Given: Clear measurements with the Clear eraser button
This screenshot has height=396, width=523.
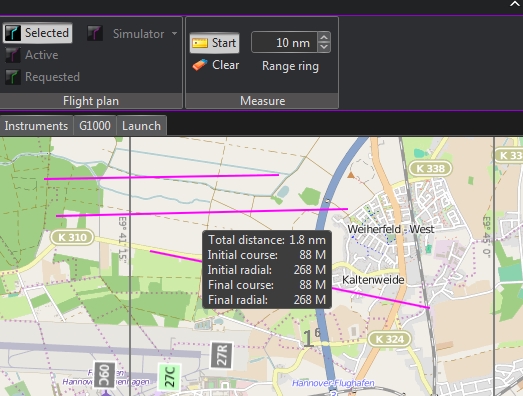Looking at the screenshot, I should tap(216, 65).
